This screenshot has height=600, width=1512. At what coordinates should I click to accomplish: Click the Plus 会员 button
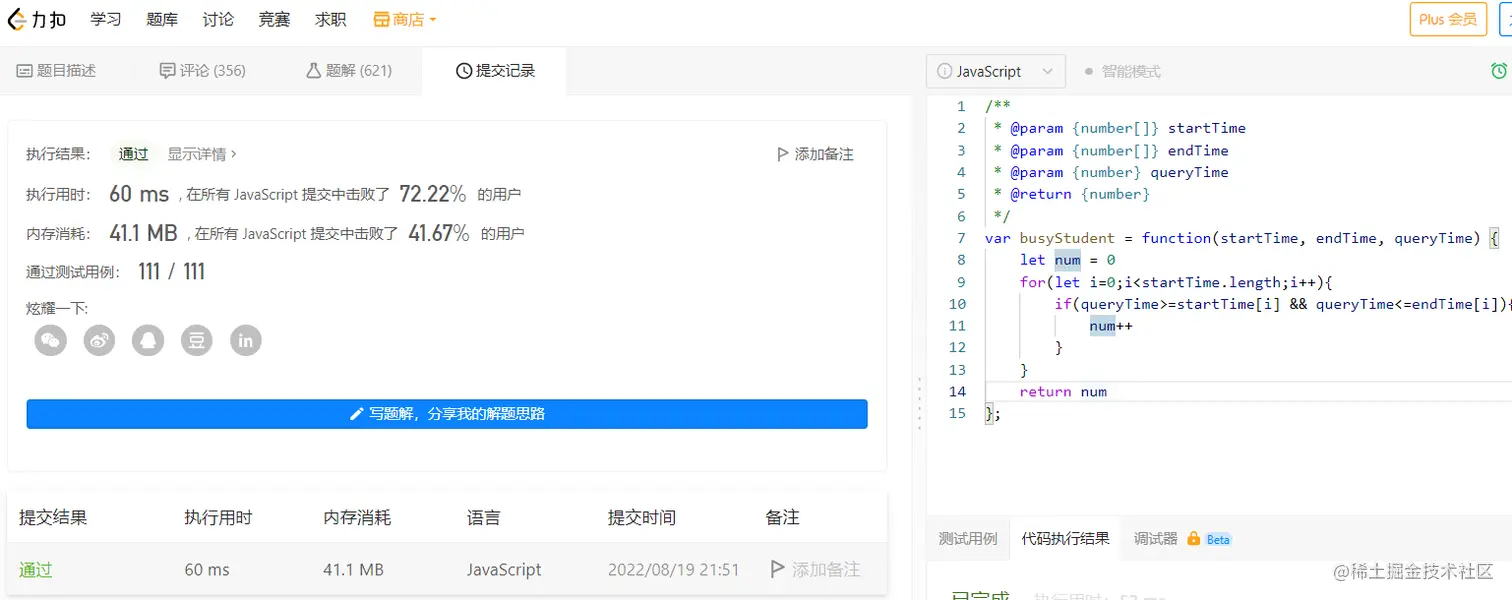click(1448, 19)
